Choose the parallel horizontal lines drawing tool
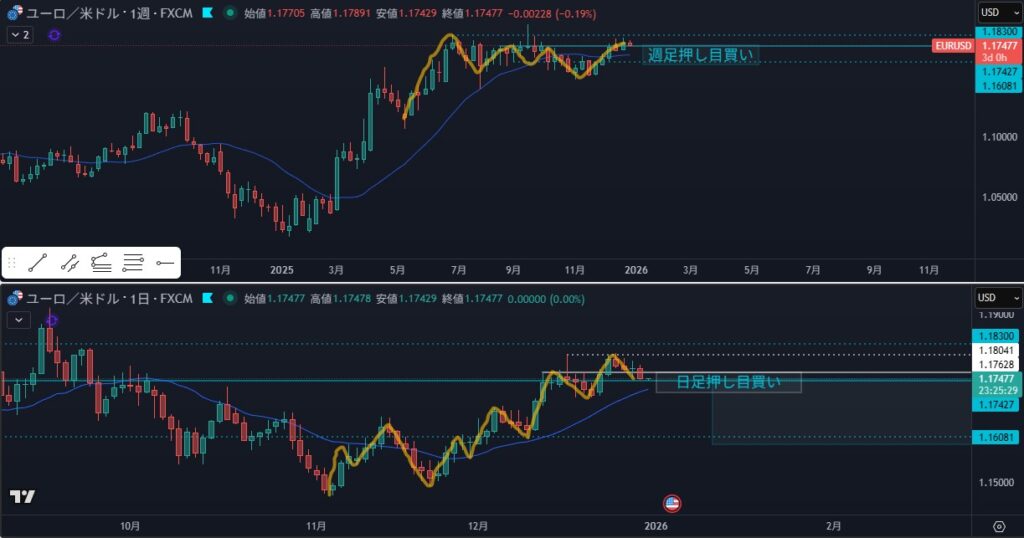Image resolution: width=1024 pixels, height=538 pixels. pyautogui.click(x=133, y=264)
